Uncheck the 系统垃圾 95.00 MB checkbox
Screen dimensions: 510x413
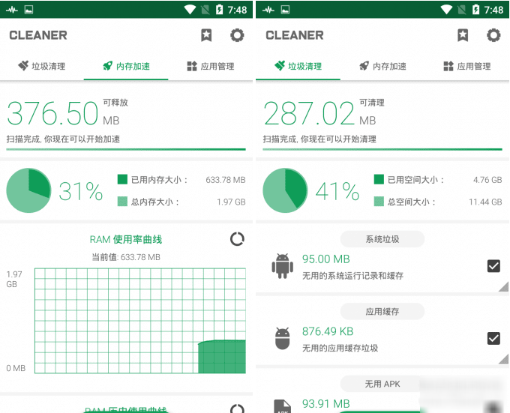coord(493,266)
